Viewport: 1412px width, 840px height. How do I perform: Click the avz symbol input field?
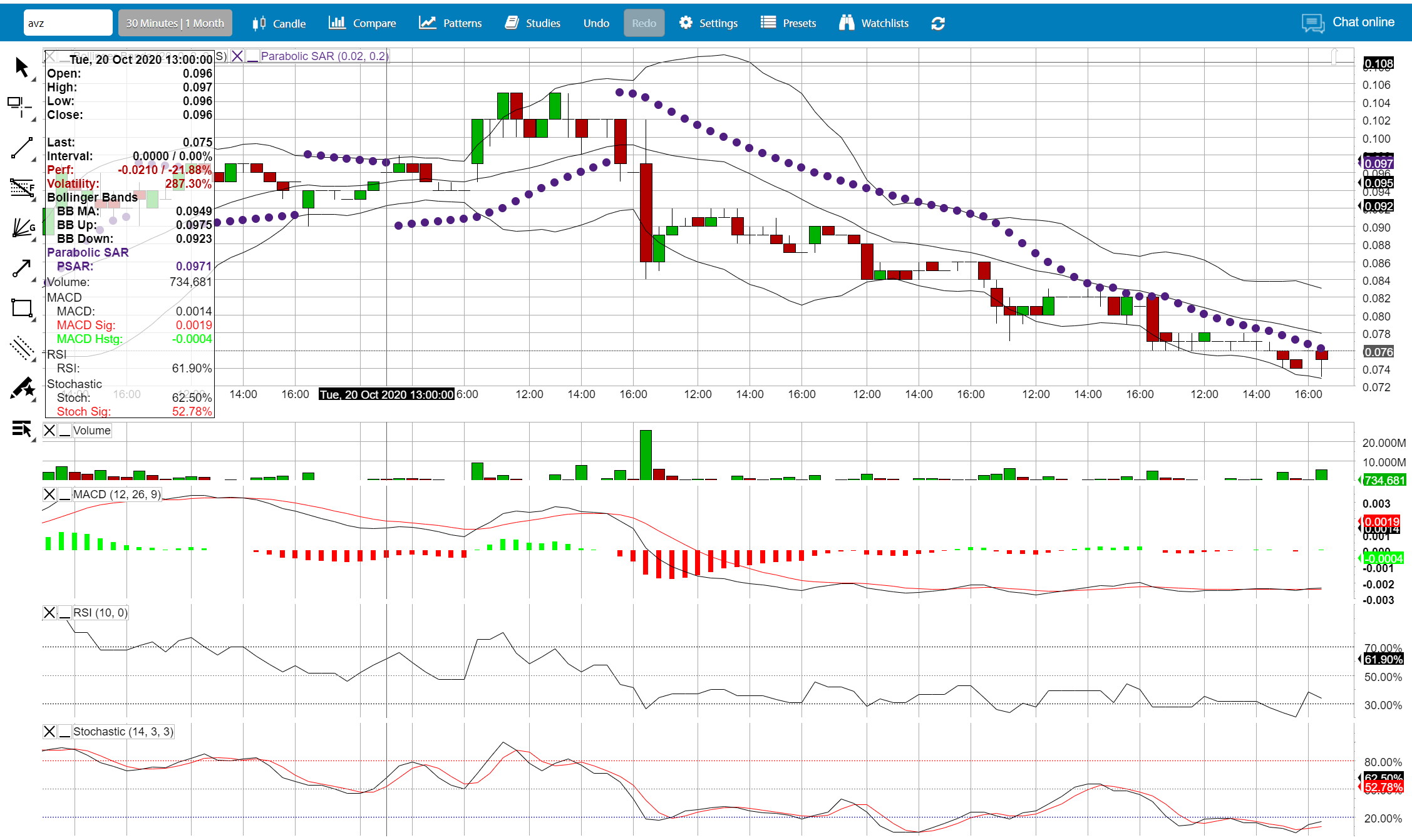68,23
